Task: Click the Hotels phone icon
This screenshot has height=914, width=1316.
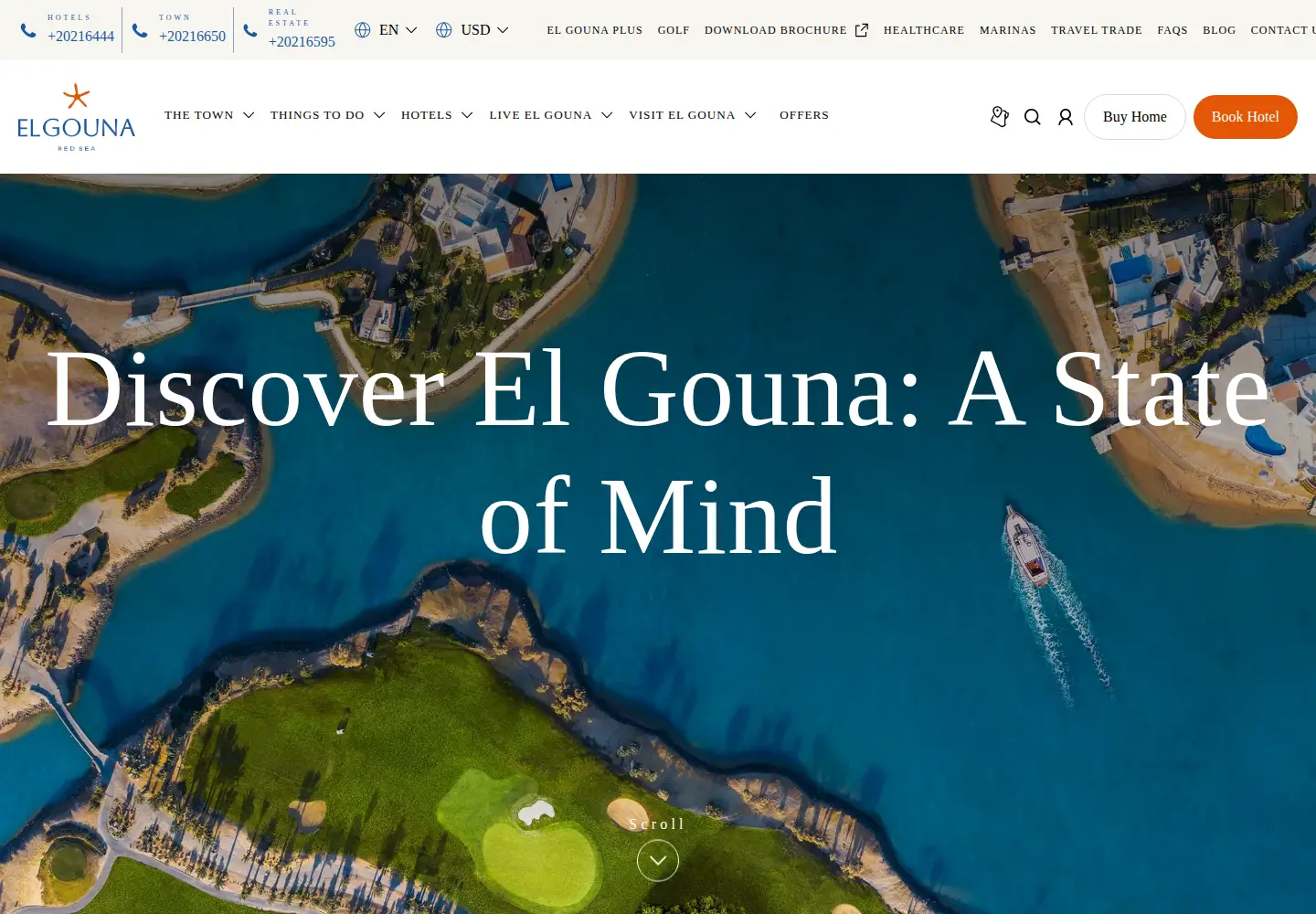Action: coord(28,30)
